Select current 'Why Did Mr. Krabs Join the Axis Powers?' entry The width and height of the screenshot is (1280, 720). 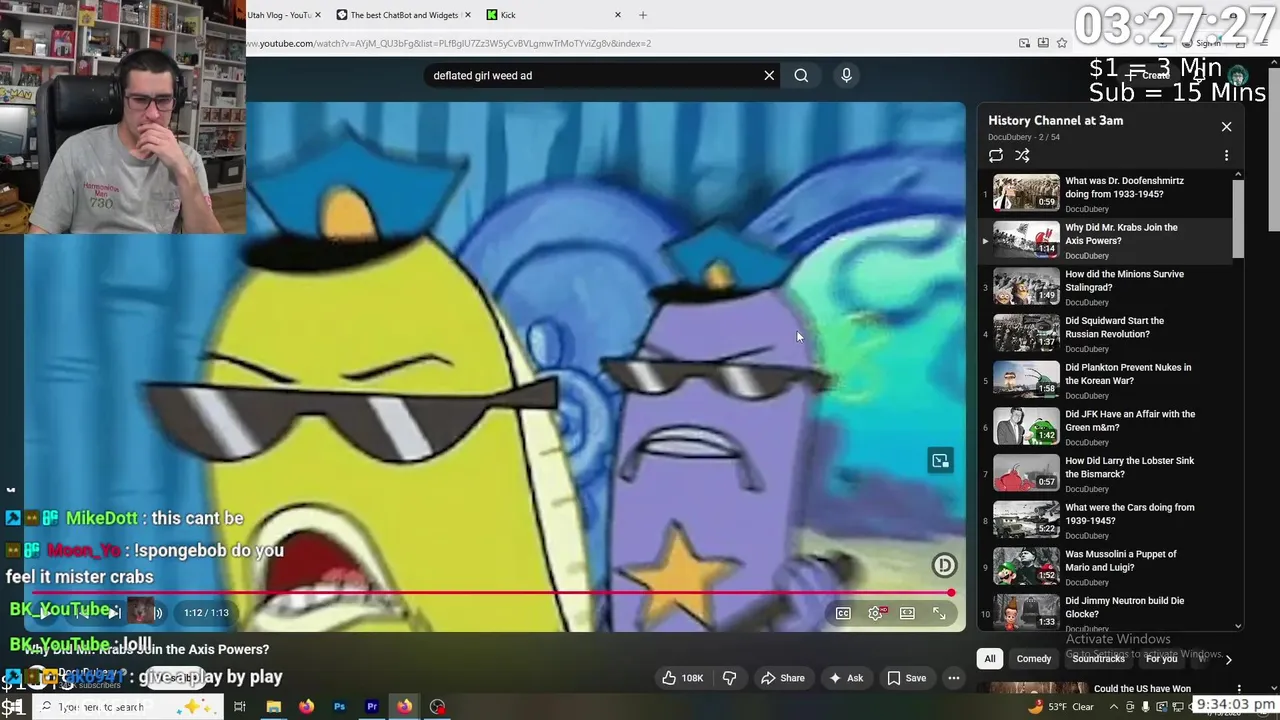[x=1106, y=240]
